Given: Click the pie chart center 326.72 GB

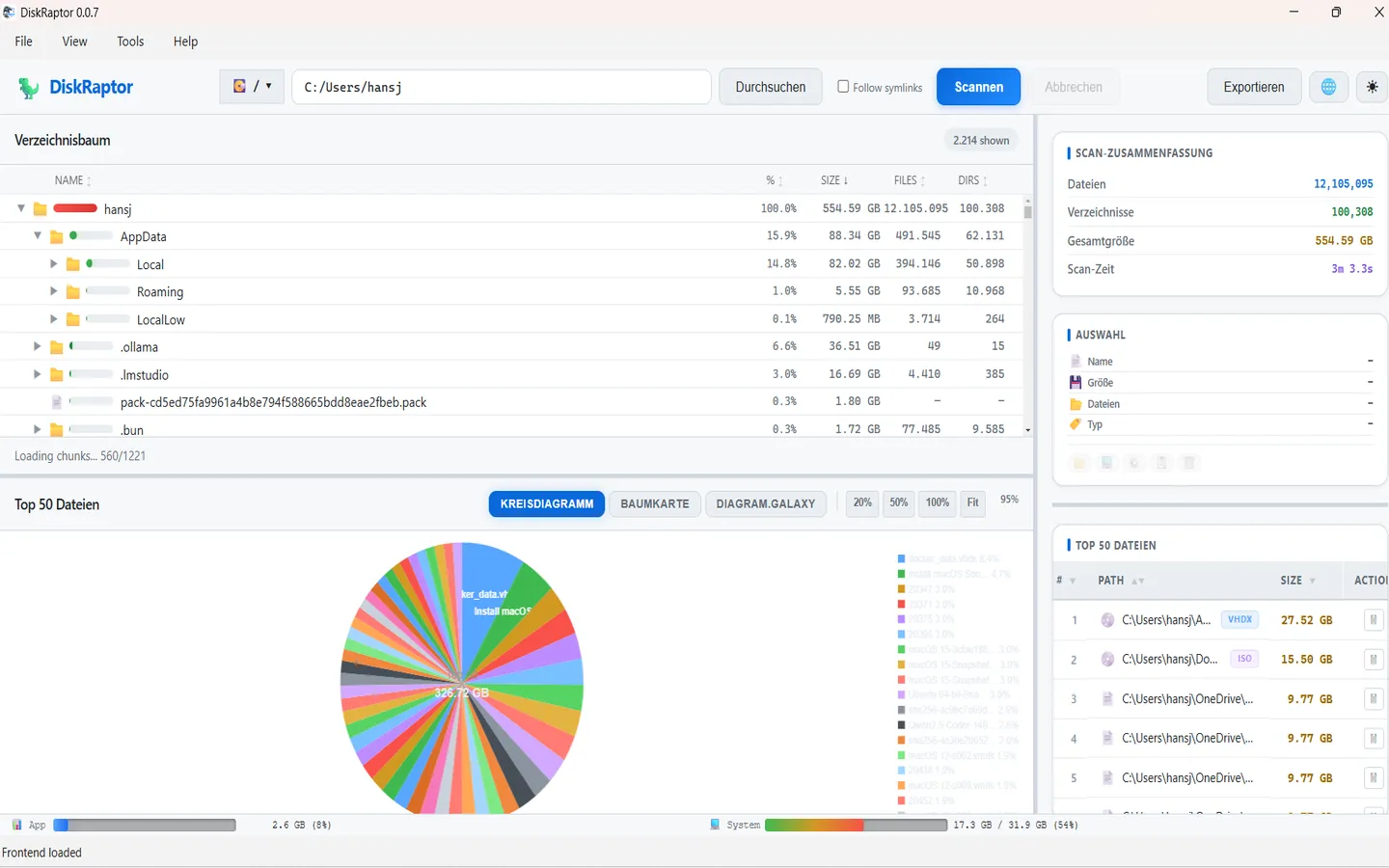Looking at the screenshot, I should coord(461,692).
